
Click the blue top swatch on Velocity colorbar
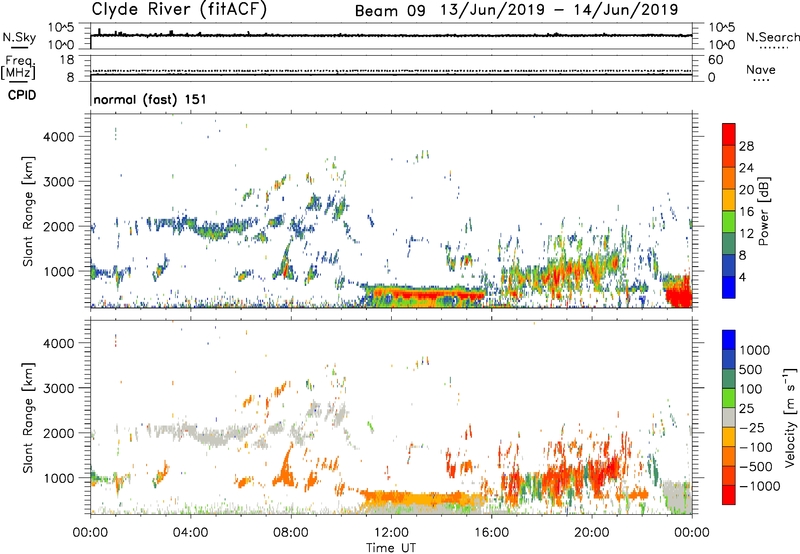[729, 340]
